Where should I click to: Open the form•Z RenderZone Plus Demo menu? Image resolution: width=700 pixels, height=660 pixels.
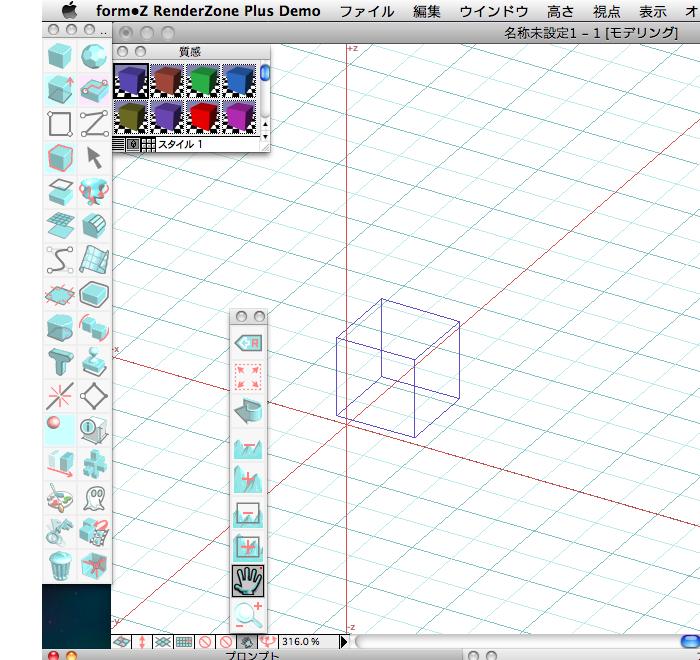click(208, 11)
